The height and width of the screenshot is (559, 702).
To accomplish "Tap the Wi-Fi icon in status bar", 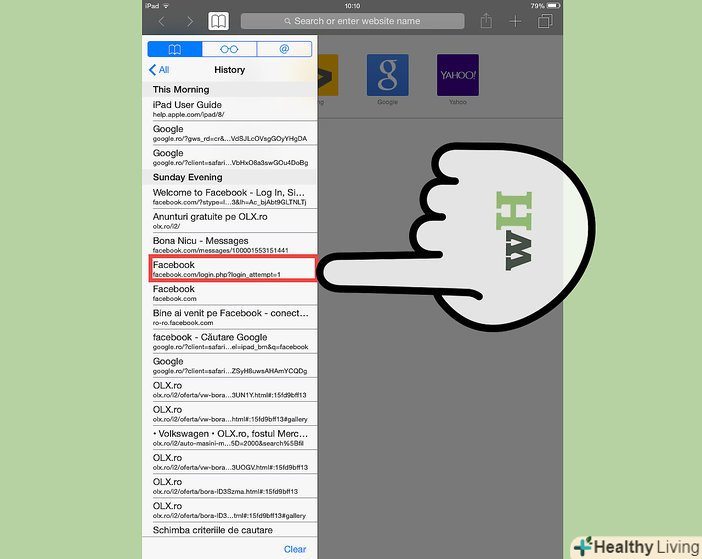I will point(166,6).
